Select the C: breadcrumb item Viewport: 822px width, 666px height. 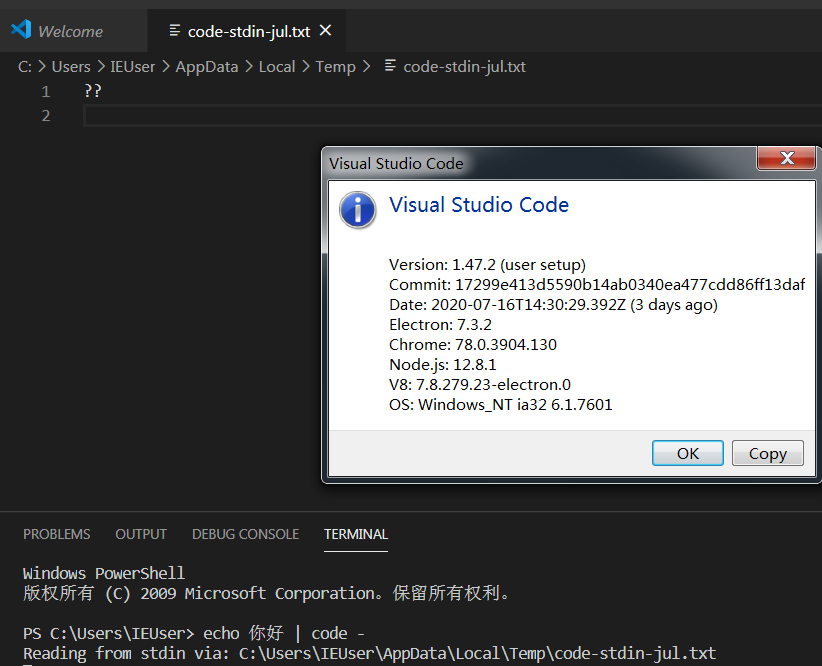(x=24, y=67)
